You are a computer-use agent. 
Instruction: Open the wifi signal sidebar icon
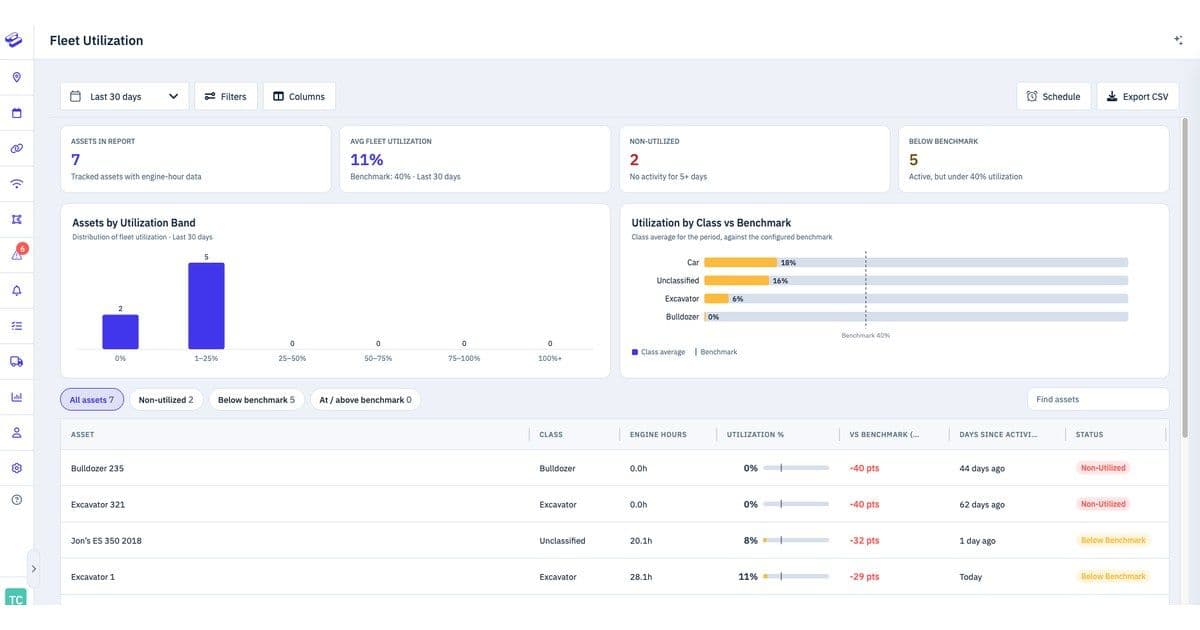point(16,184)
